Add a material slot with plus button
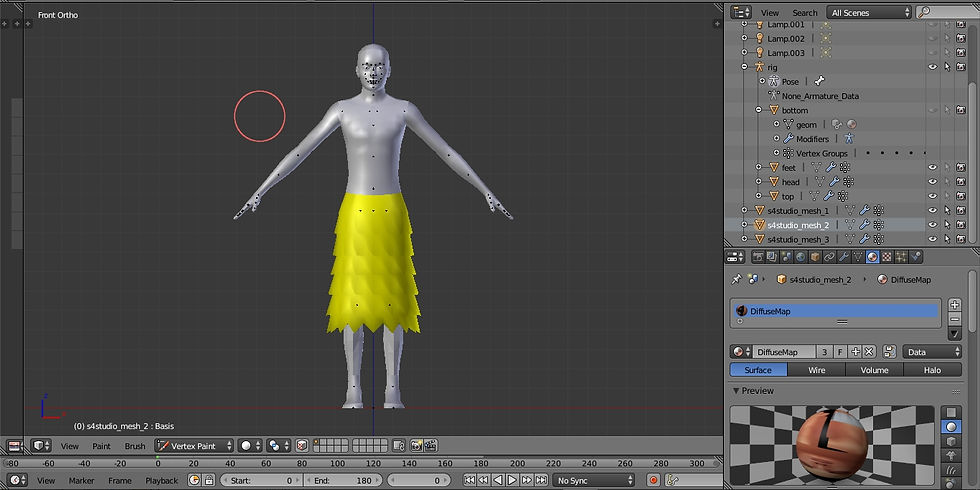Screen dimensions: 980x490 [x=954, y=305]
